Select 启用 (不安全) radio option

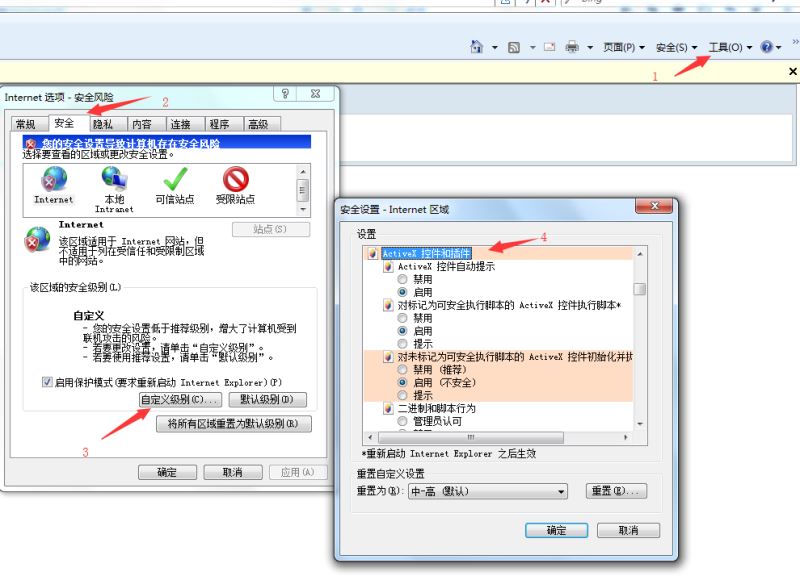(403, 382)
